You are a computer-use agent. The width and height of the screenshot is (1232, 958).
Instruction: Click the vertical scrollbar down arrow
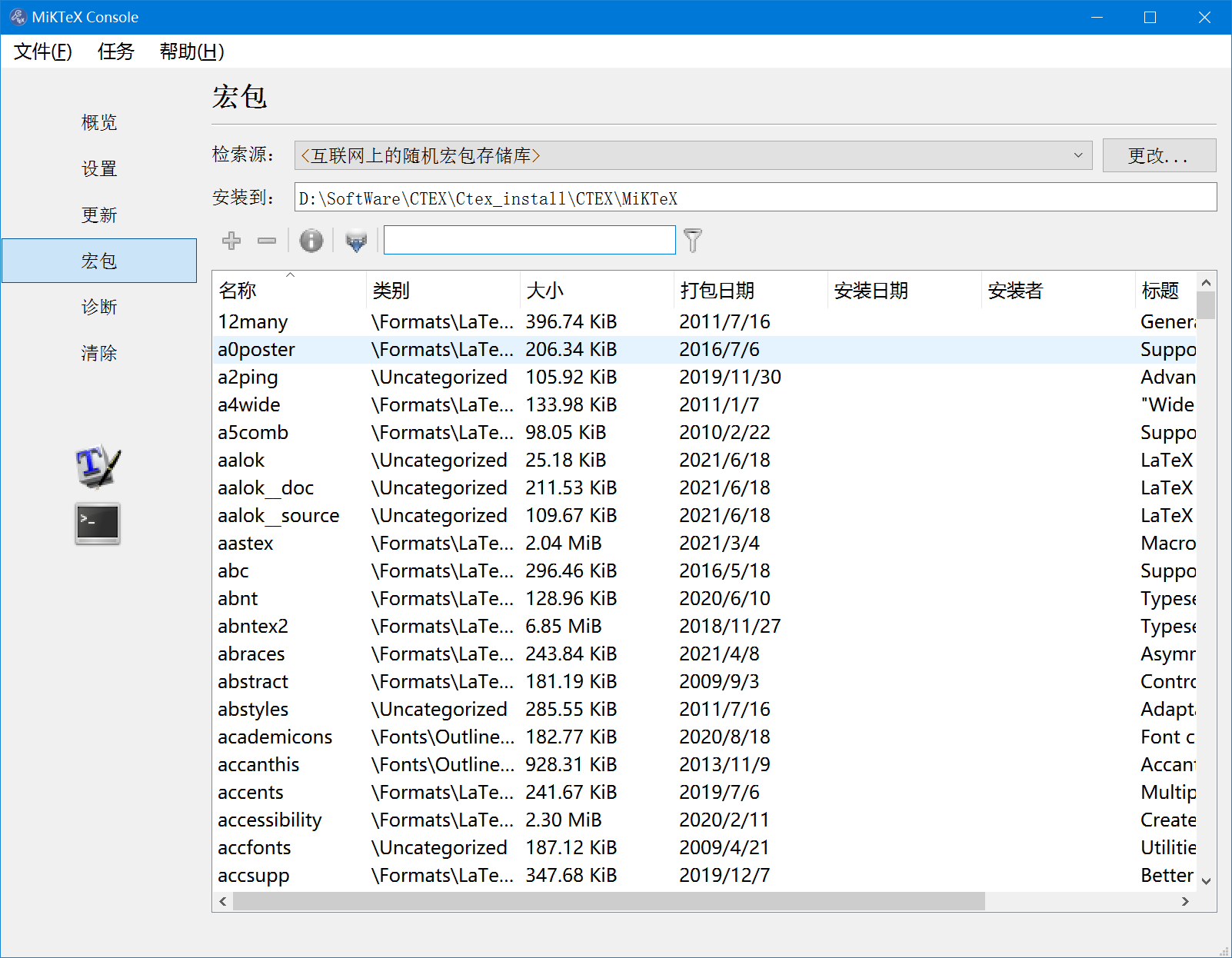(1206, 881)
